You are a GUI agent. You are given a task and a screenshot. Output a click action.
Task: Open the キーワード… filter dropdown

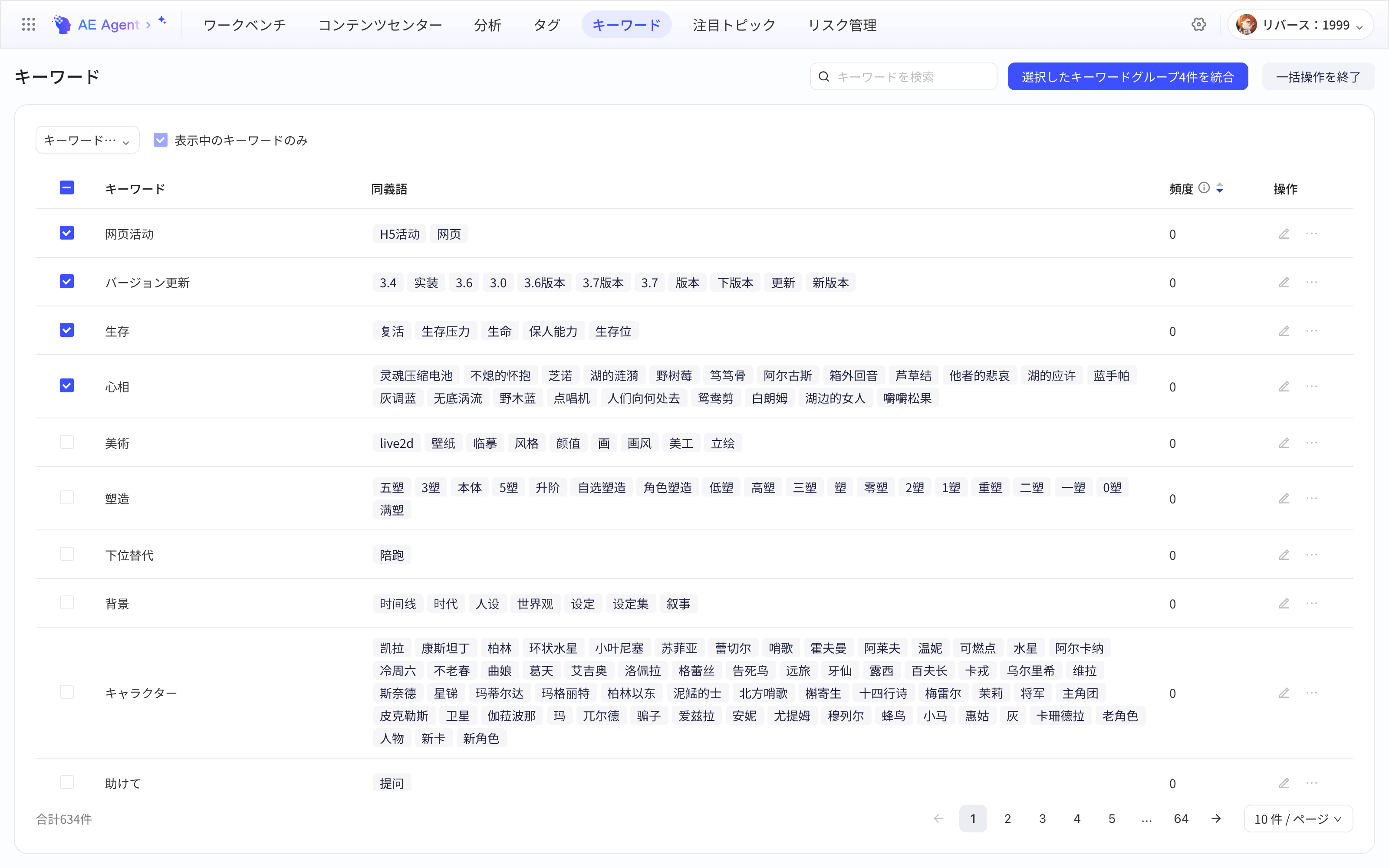point(87,140)
